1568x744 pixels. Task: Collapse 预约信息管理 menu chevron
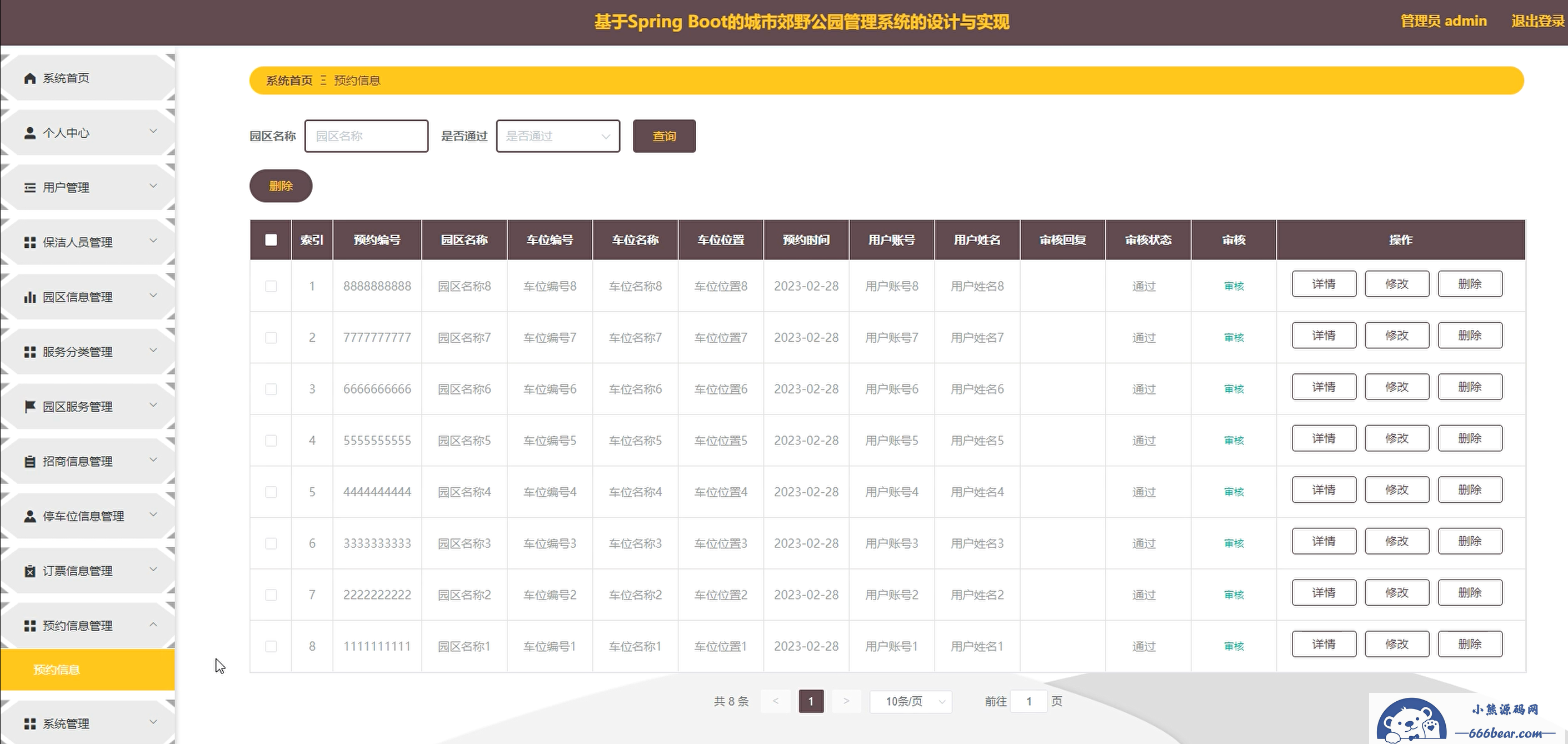pos(153,624)
